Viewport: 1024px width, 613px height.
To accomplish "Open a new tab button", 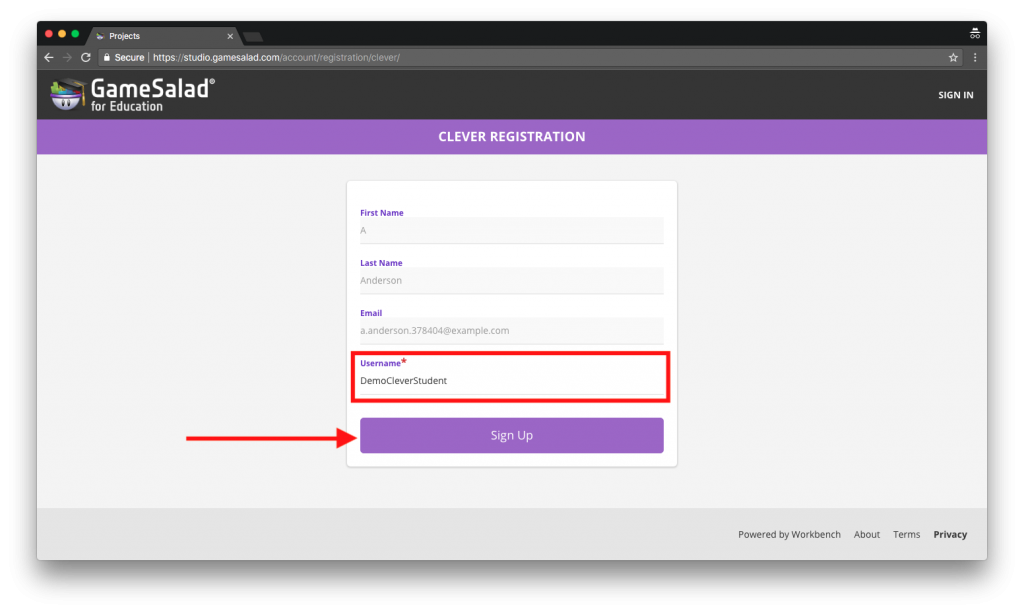I will tap(253, 37).
